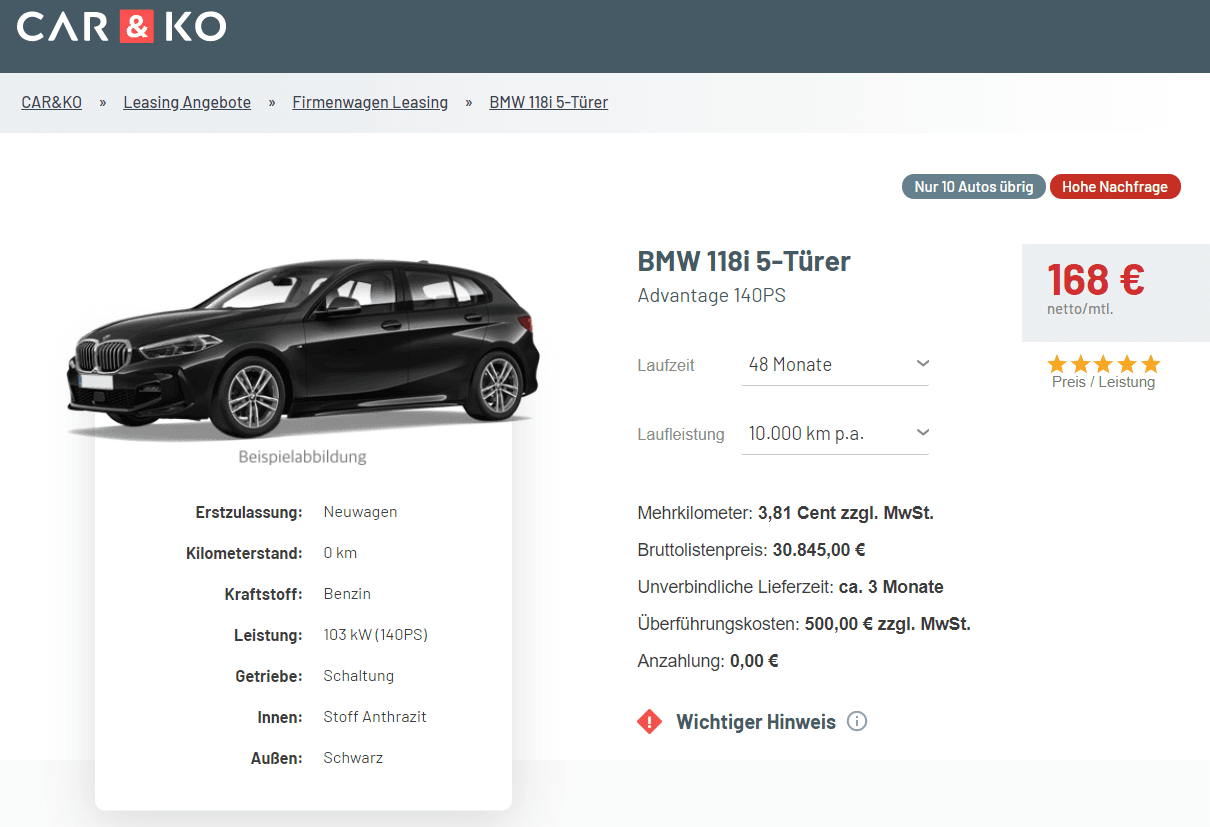
Task: Click the Außen value Schwarz
Action: [x=353, y=758]
